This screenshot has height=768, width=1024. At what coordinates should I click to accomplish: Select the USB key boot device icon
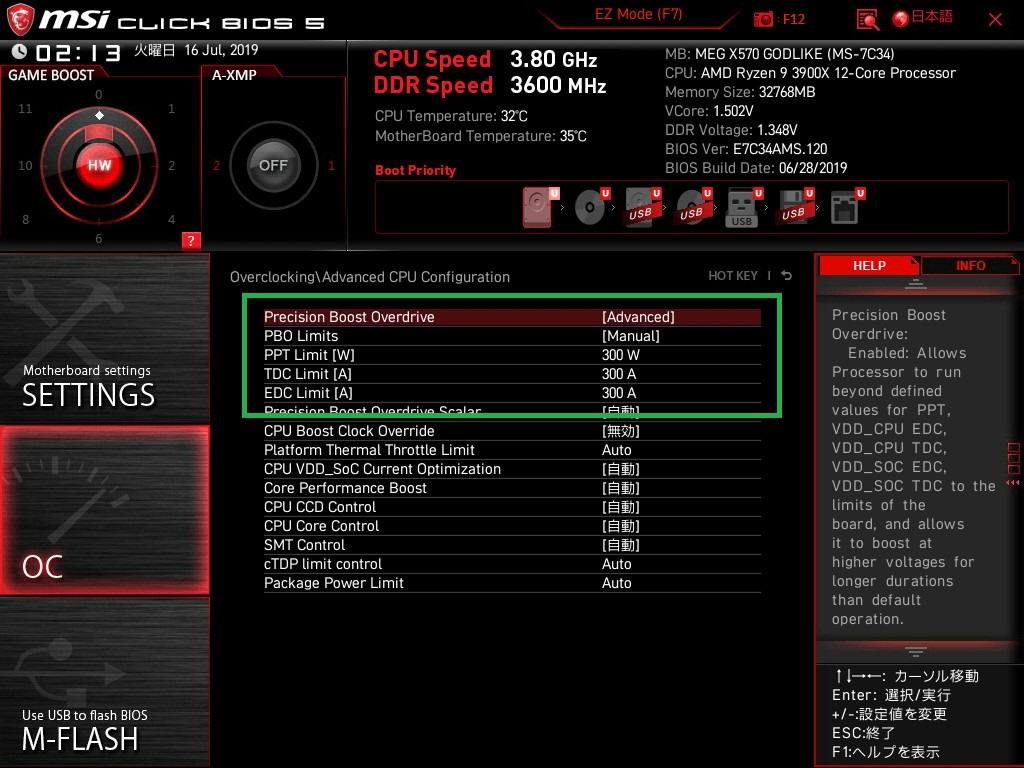pyautogui.click(x=744, y=208)
